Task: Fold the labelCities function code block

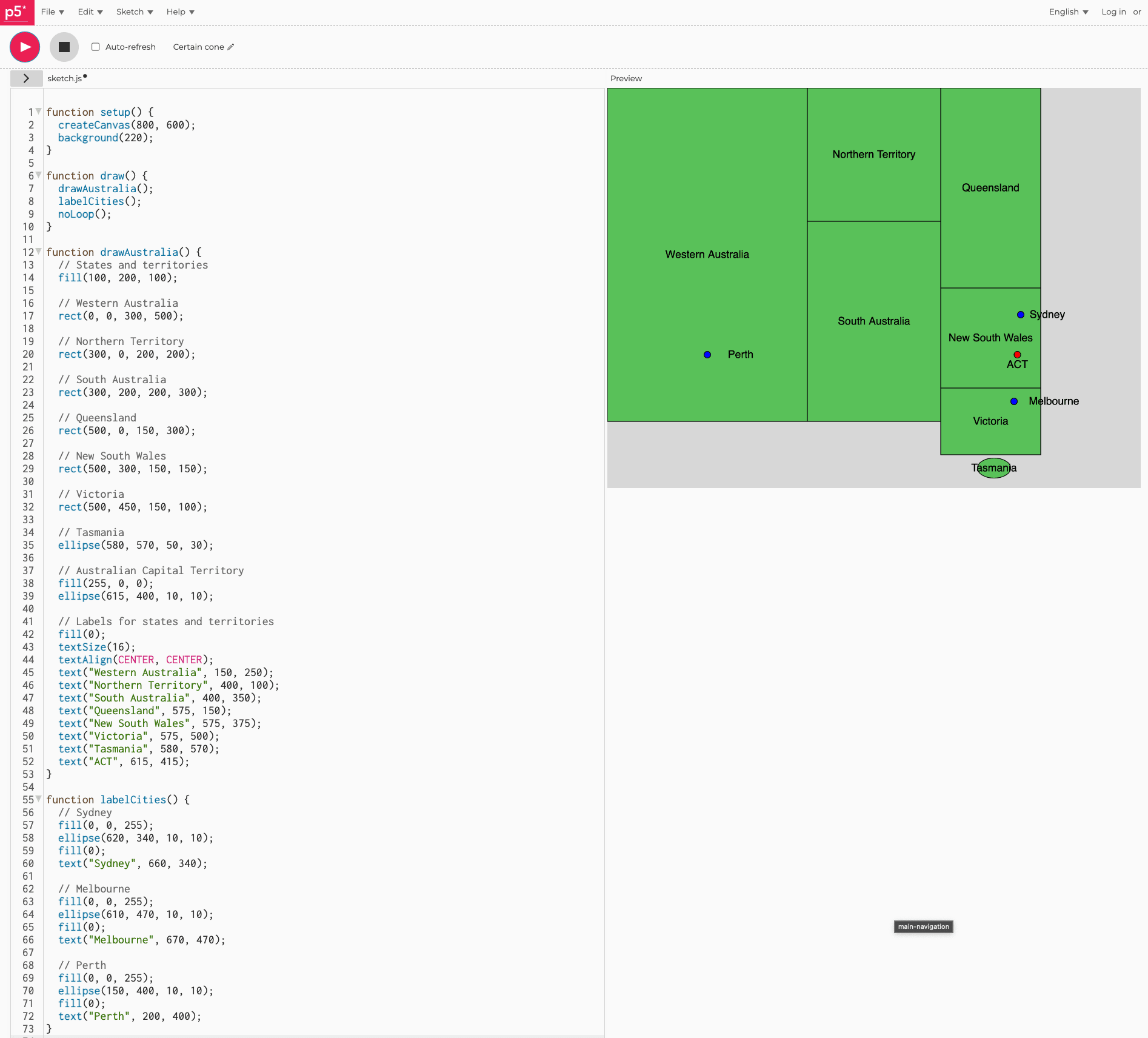Action: [x=39, y=799]
